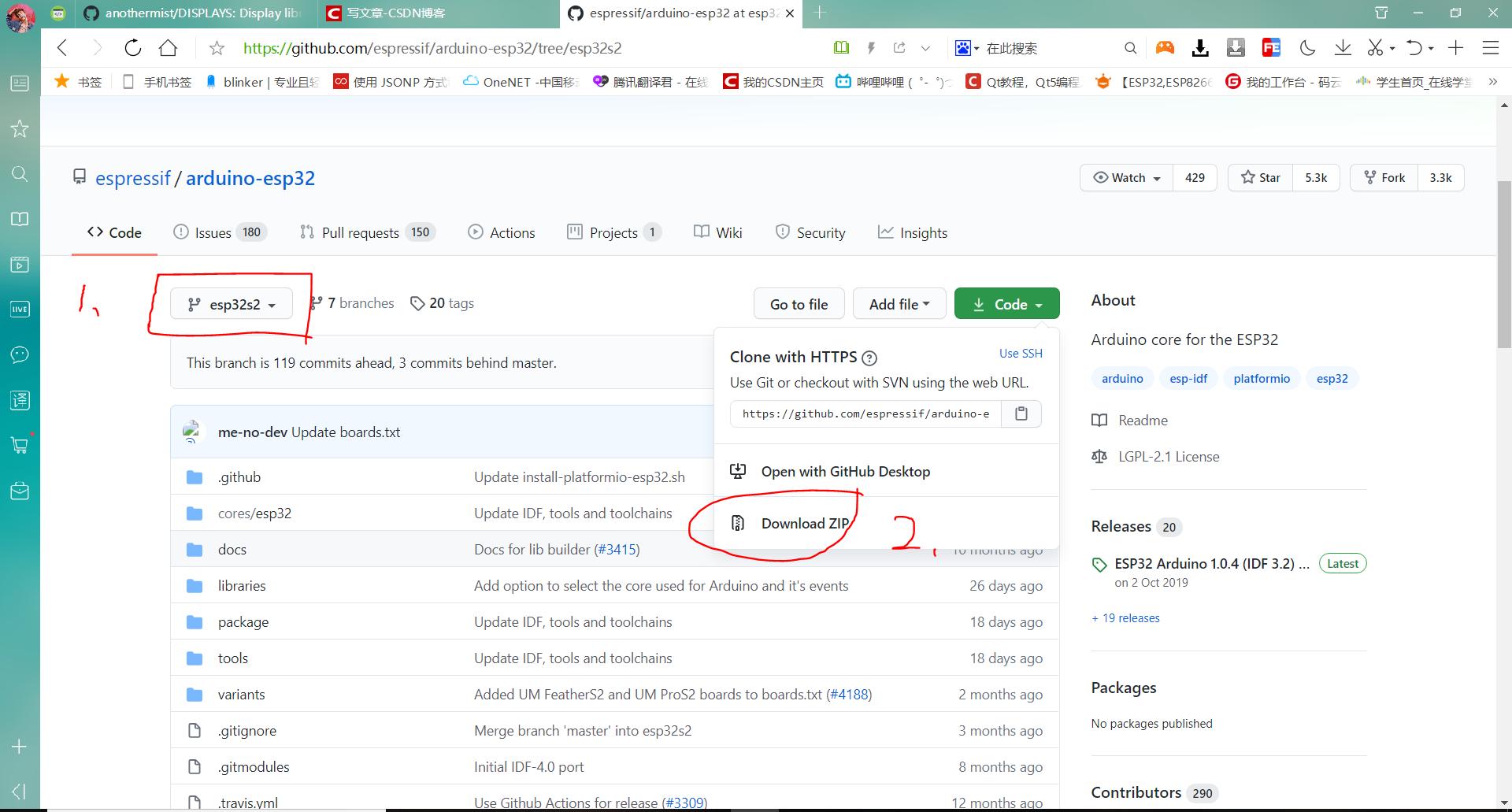This screenshot has width=1512, height=812.
Task: Open the scissors screenshot tool icon
Action: [1375, 48]
